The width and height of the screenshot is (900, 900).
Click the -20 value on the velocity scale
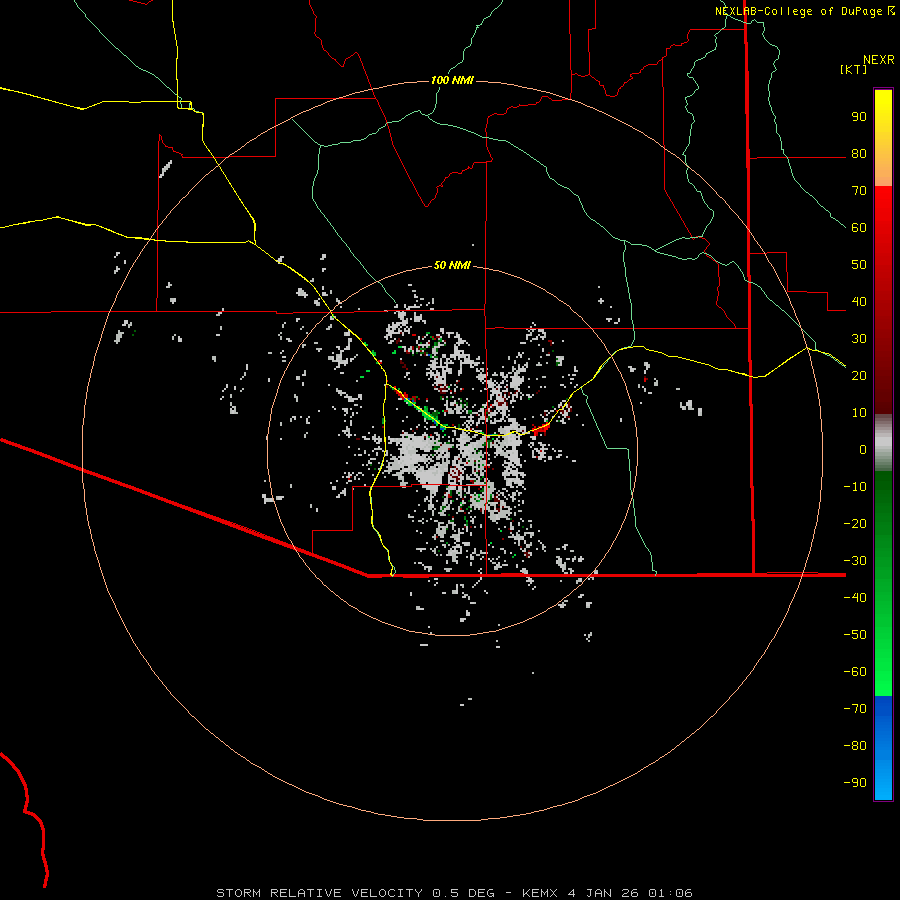click(855, 523)
